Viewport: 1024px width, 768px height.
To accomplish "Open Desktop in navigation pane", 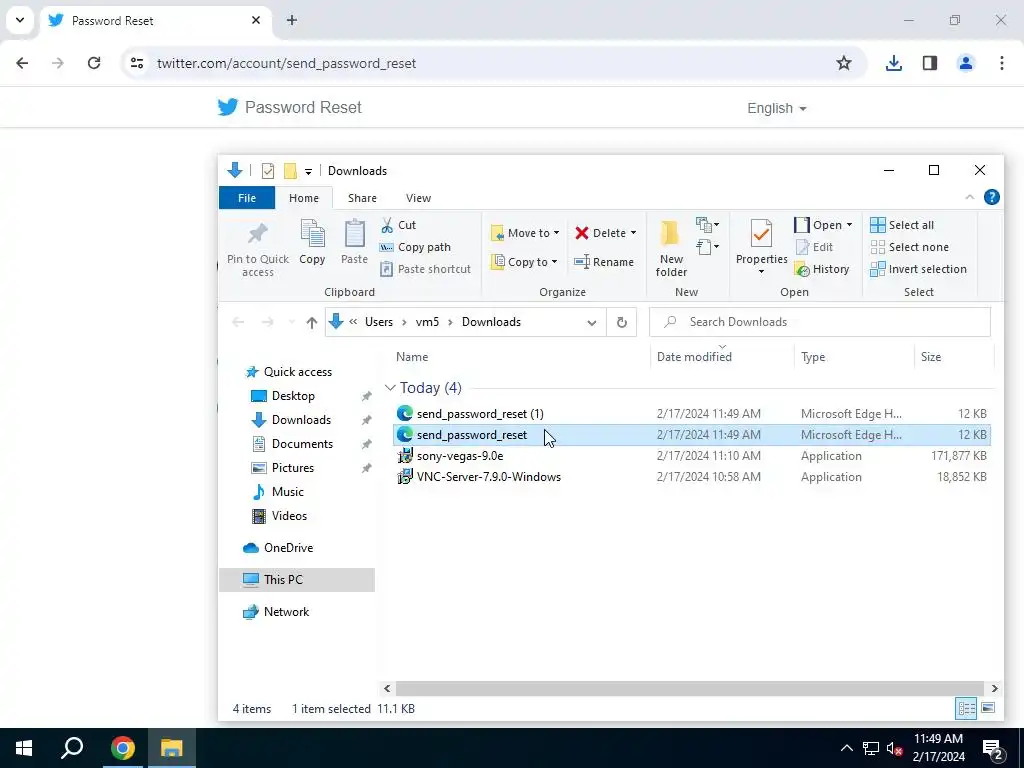I will [x=293, y=396].
